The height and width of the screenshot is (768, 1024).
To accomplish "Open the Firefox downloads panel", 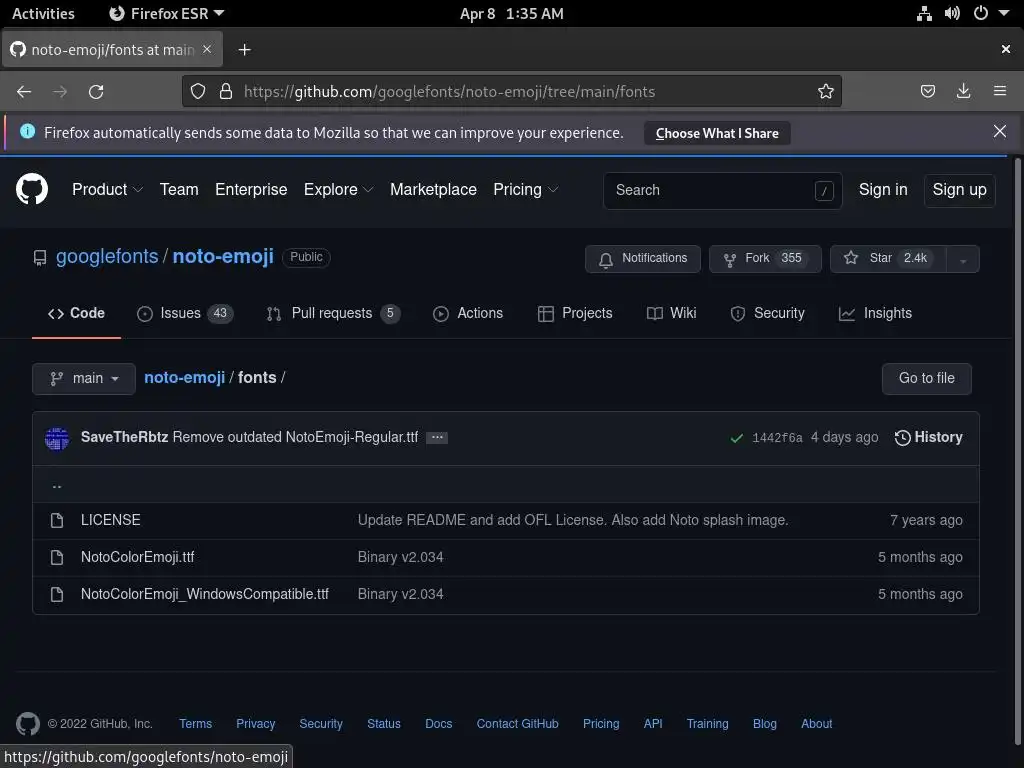I will click(x=963, y=91).
